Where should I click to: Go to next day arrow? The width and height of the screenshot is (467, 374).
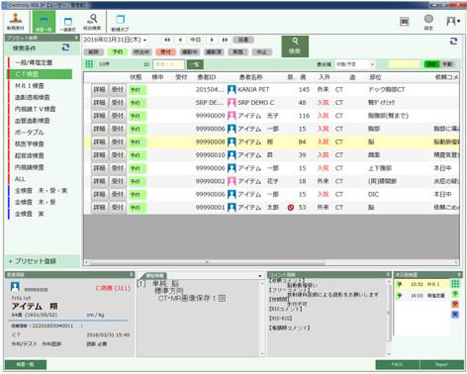[x=212, y=40]
